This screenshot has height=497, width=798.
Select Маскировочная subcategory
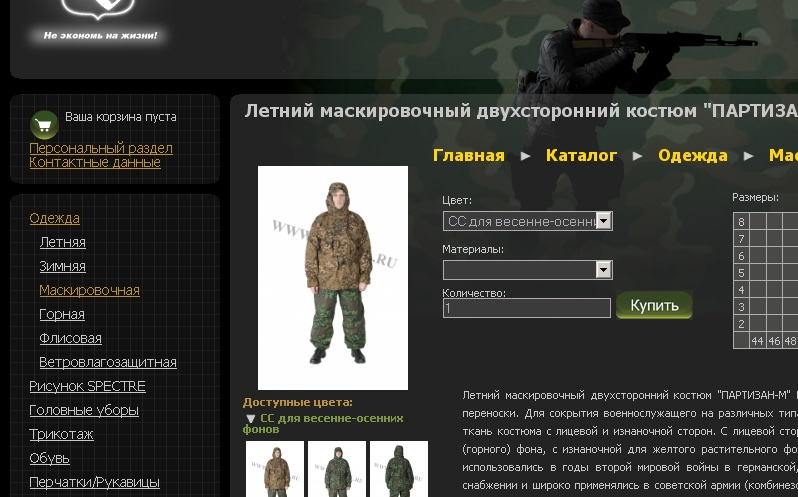pos(90,290)
